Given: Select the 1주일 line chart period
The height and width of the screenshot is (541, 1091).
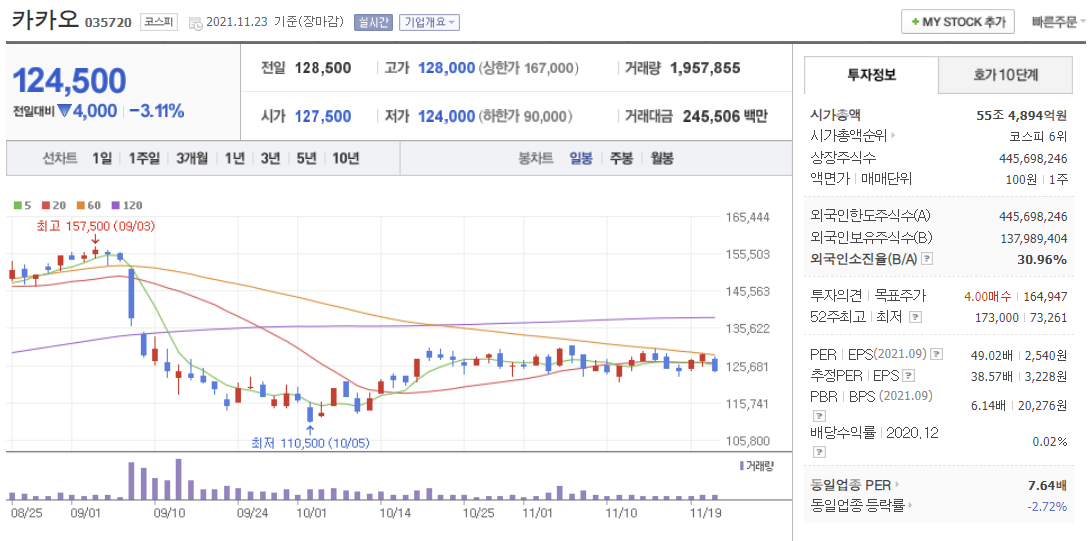Looking at the screenshot, I should (144, 159).
